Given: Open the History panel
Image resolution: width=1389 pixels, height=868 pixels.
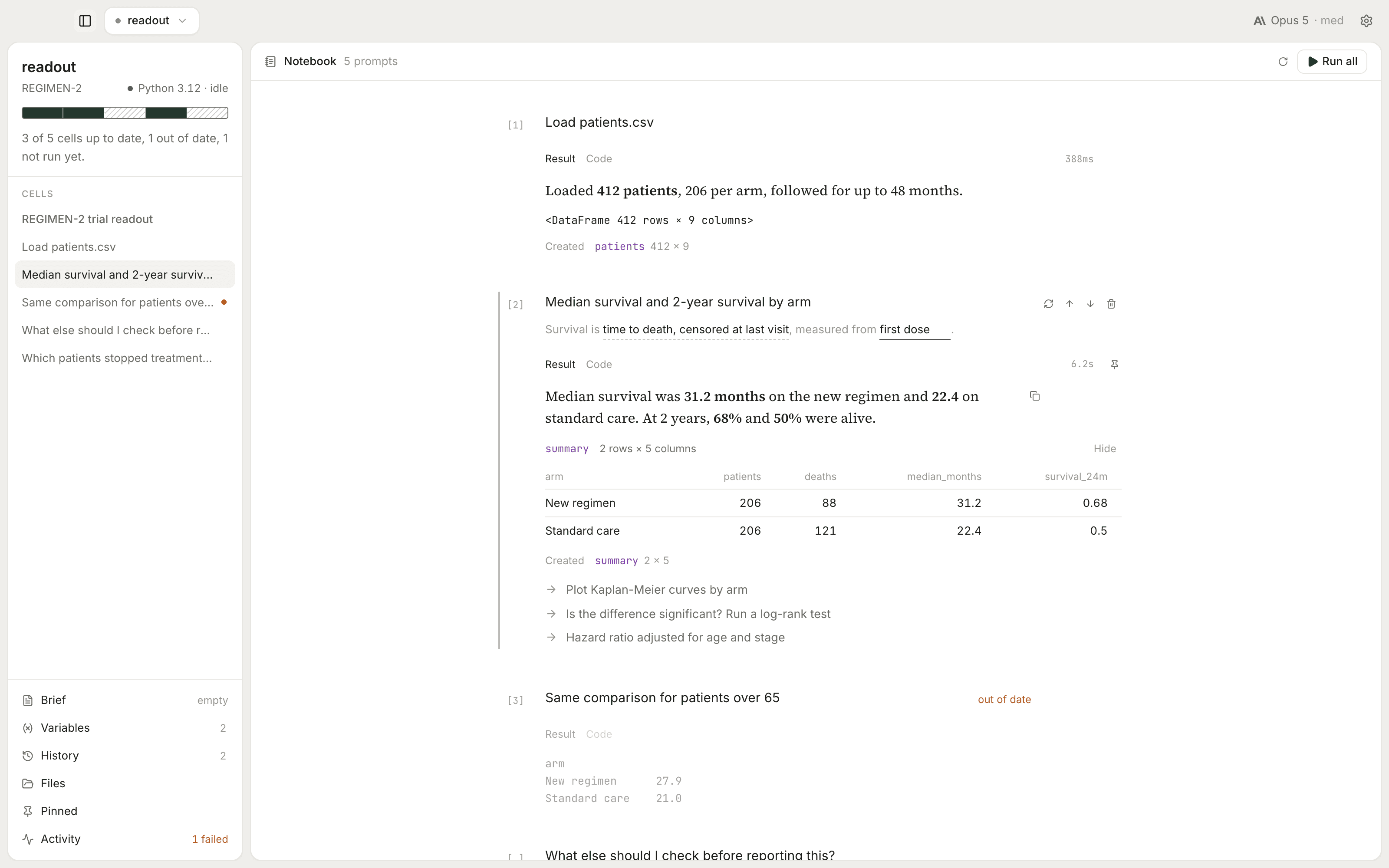Looking at the screenshot, I should pyautogui.click(x=125, y=756).
